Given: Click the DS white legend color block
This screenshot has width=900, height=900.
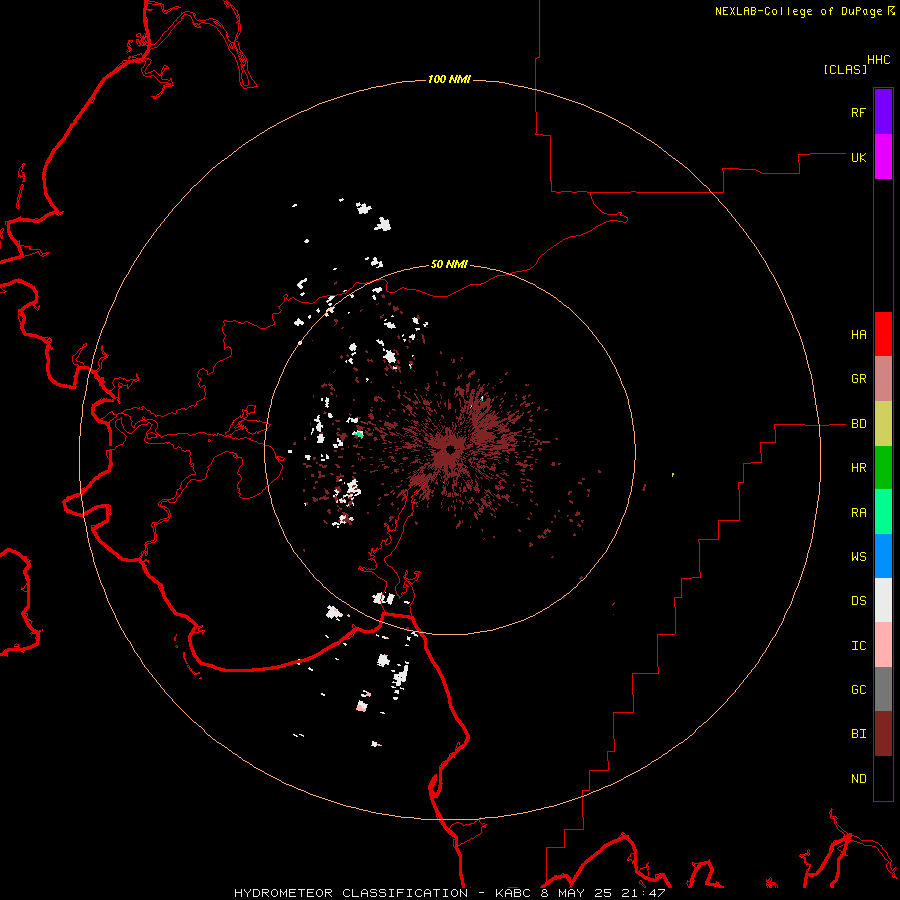Looking at the screenshot, I should [883, 600].
